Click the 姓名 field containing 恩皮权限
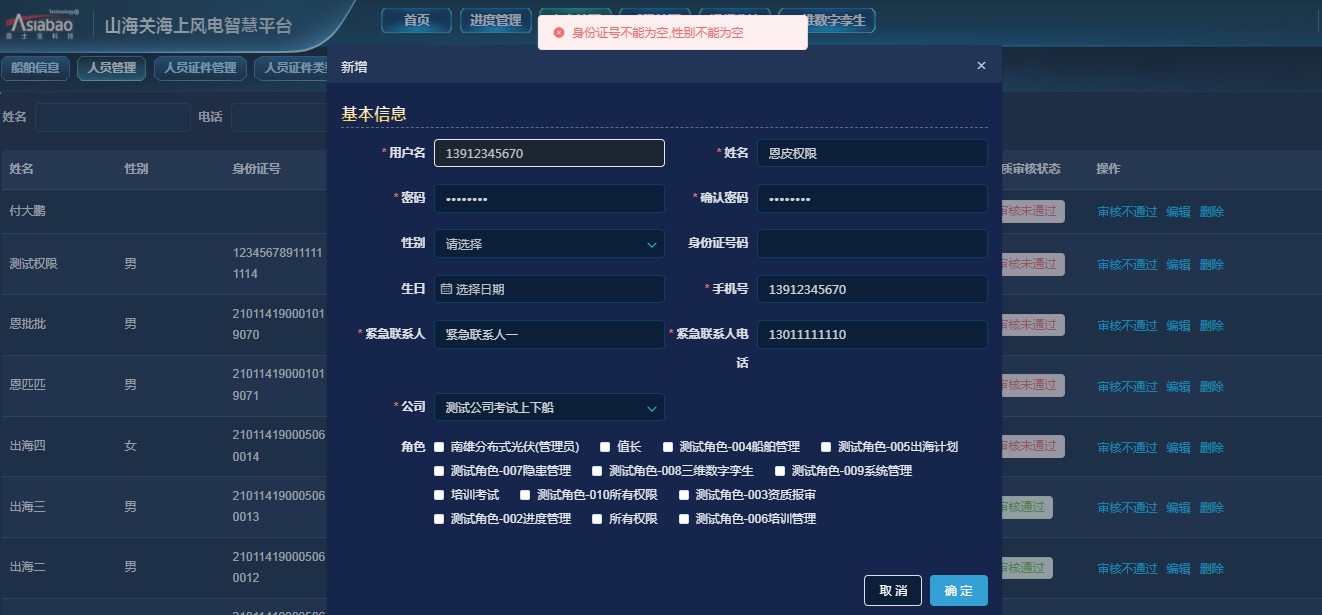This screenshot has width=1322, height=615. click(x=872, y=153)
